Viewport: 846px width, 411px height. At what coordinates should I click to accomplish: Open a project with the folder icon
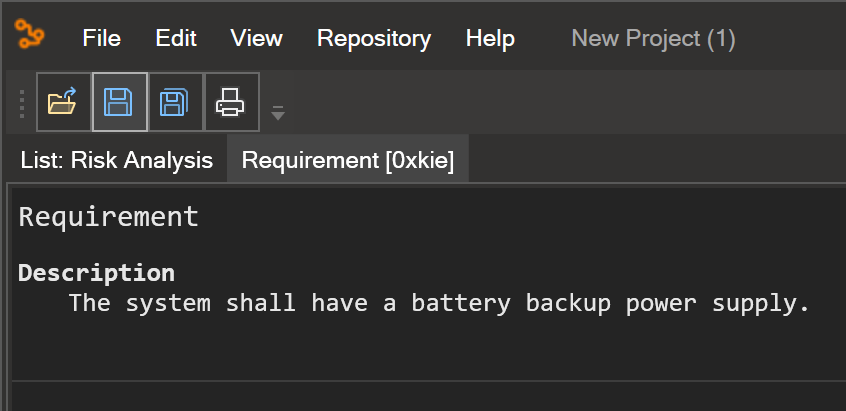(x=63, y=102)
